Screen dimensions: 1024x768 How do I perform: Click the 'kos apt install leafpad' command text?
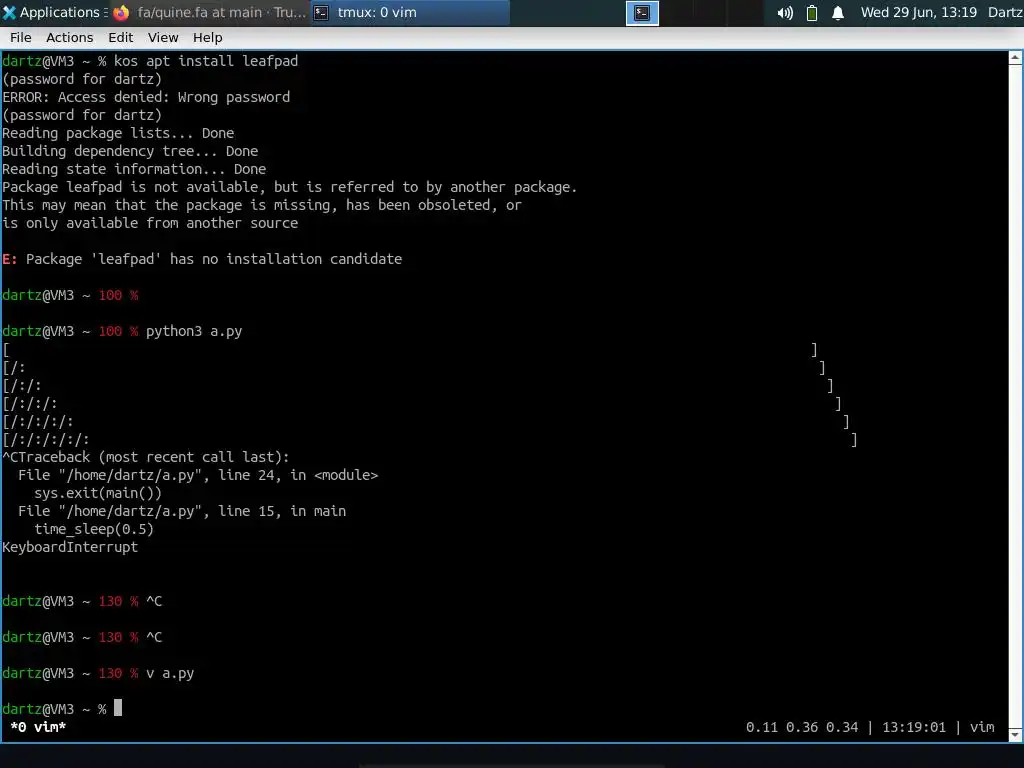click(206, 61)
